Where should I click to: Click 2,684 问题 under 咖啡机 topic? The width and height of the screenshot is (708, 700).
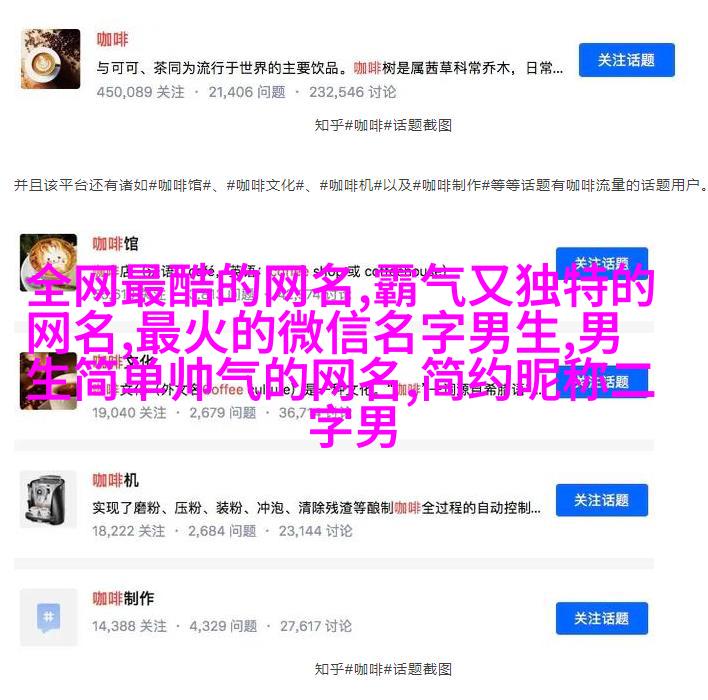(222, 531)
